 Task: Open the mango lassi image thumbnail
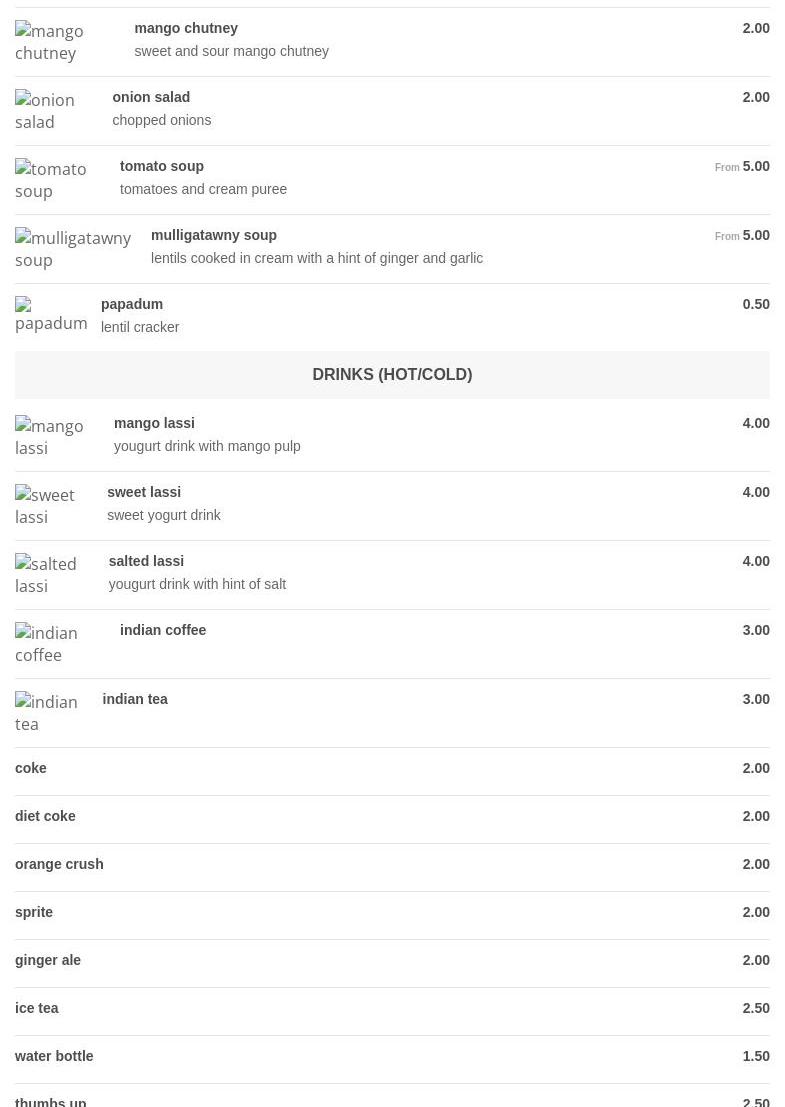click(x=49, y=436)
